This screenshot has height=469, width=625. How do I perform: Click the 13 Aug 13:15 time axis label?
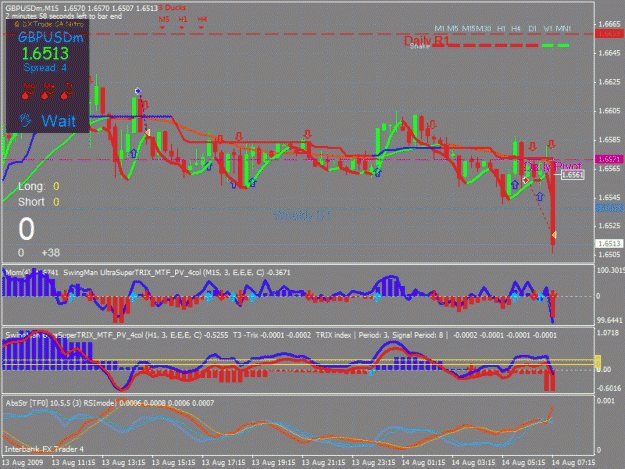[x=123, y=463]
